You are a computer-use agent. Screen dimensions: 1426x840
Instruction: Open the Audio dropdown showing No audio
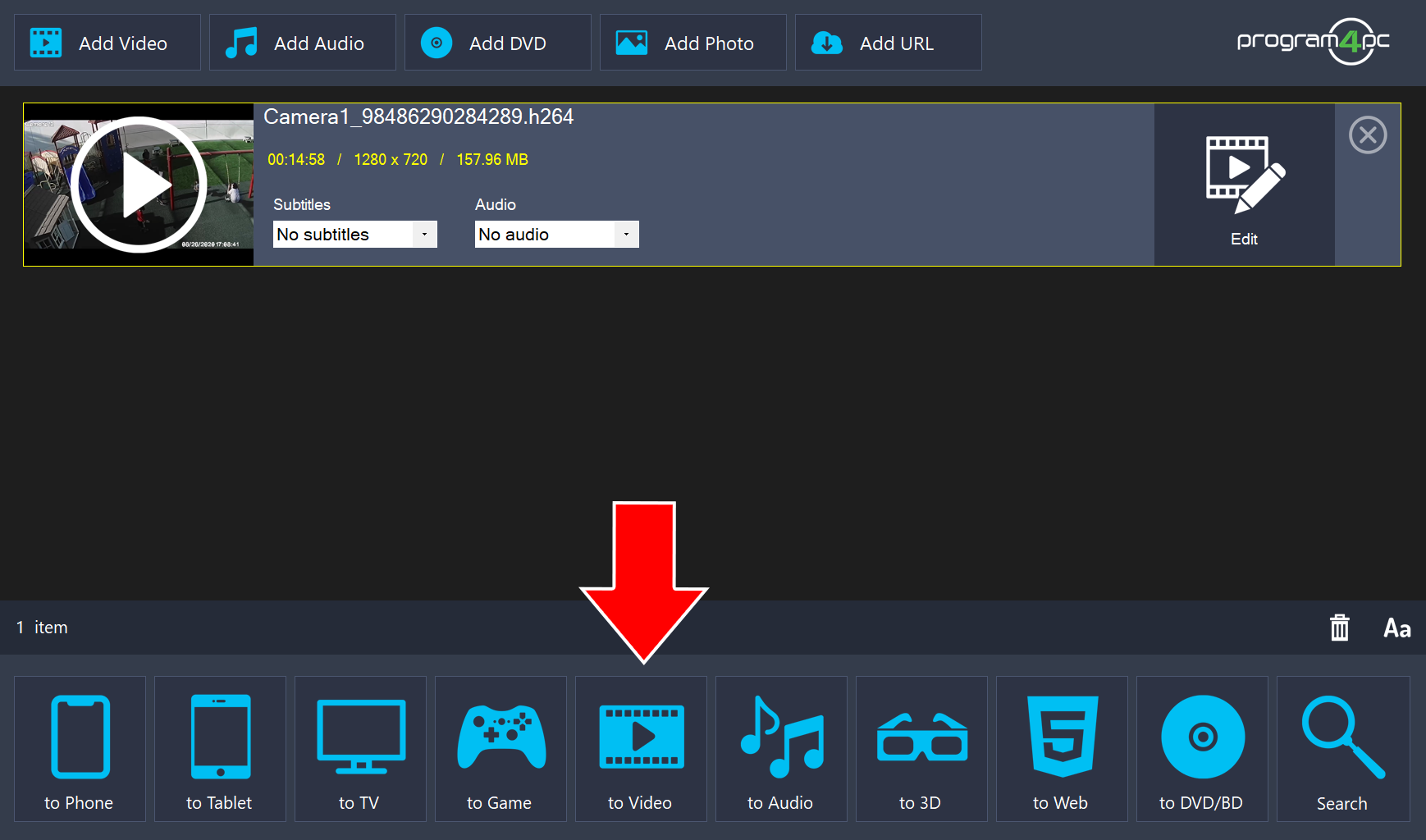(x=557, y=235)
